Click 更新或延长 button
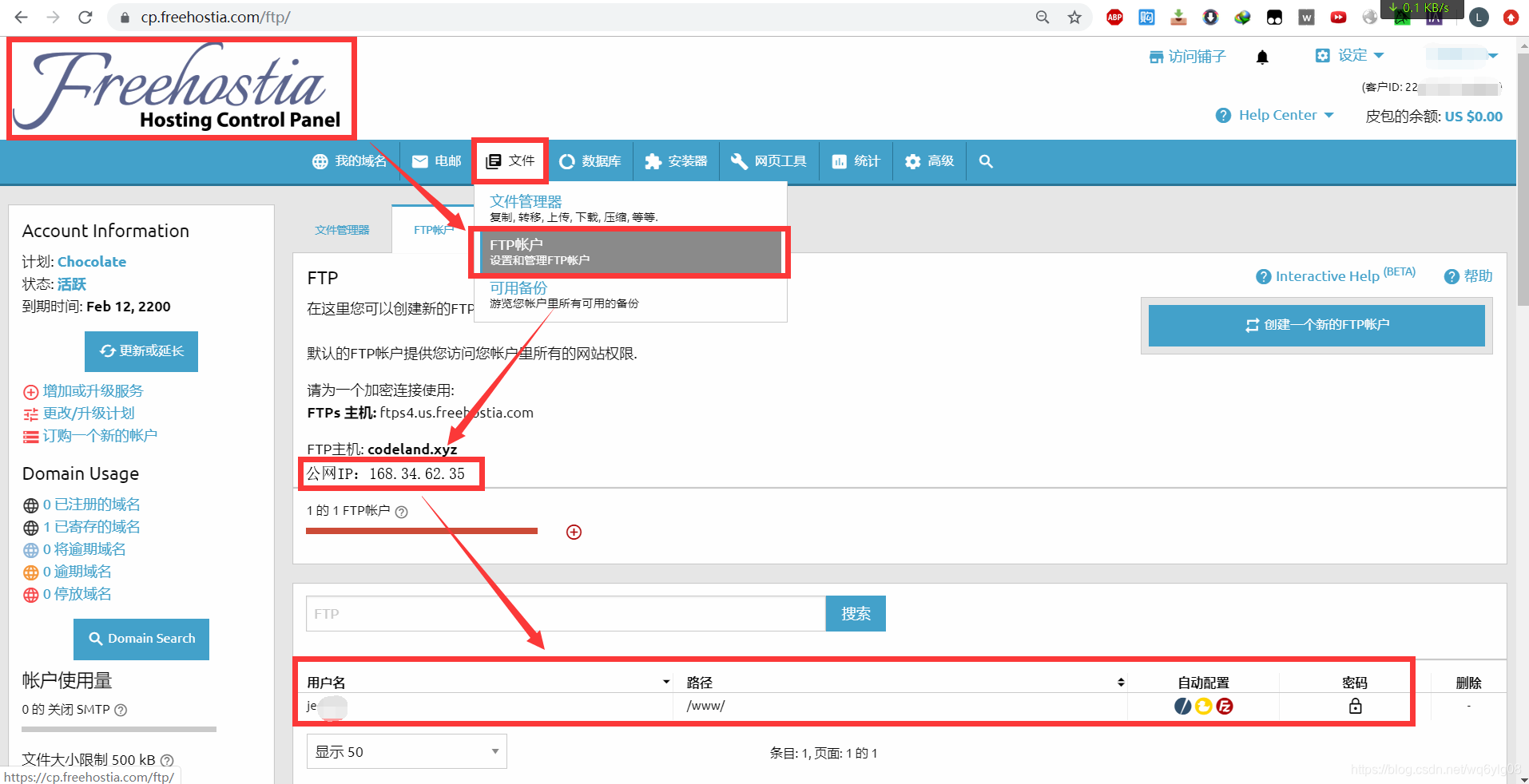This screenshot has height=784, width=1529. [141, 351]
